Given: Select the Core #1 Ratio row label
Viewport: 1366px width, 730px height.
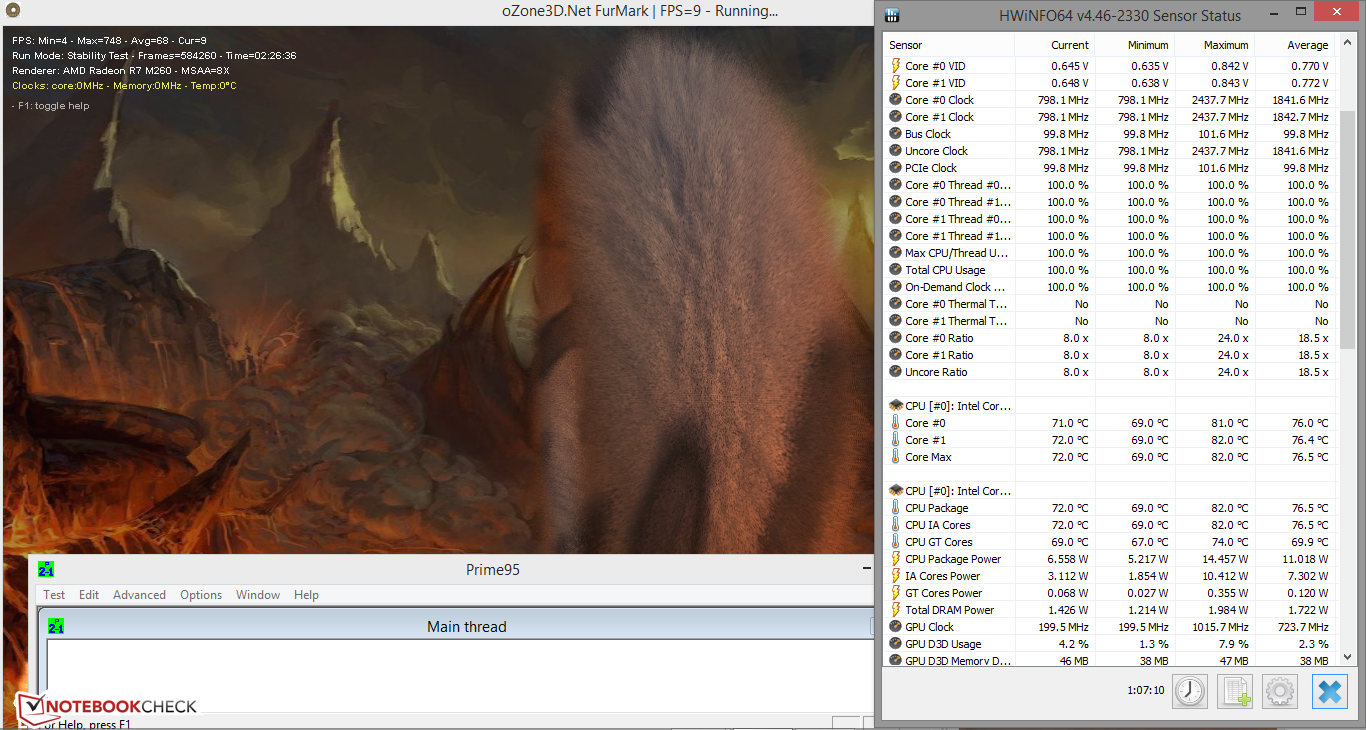Looking at the screenshot, I should pyautogui.click(x=939, y=355).
